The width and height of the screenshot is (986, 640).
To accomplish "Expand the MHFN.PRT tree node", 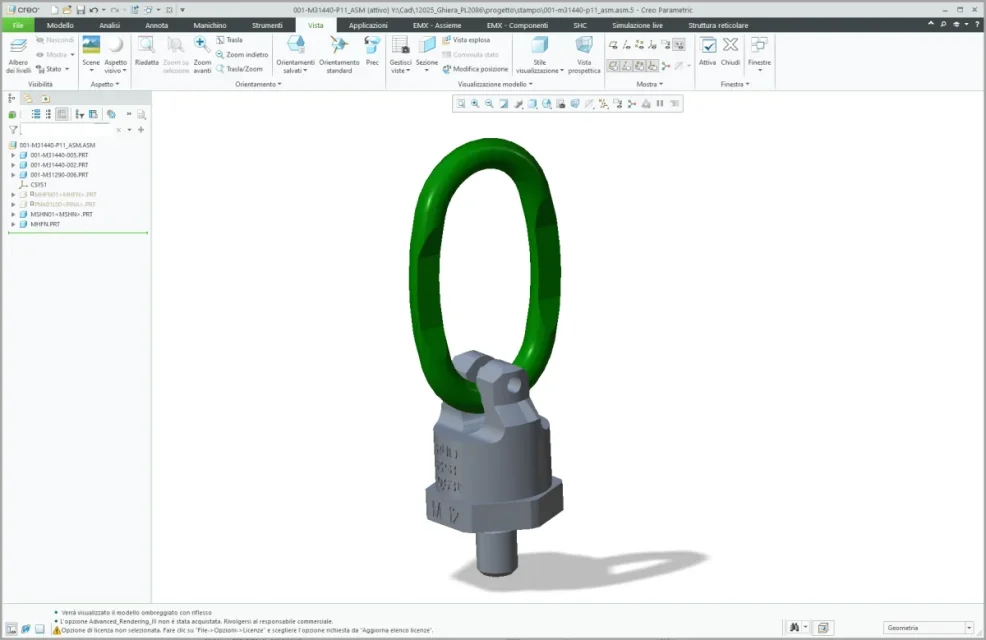I will 13,224.
